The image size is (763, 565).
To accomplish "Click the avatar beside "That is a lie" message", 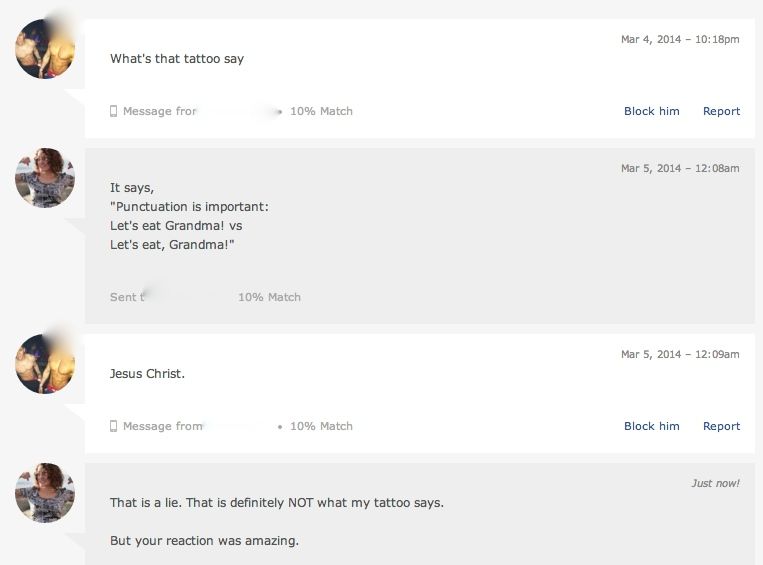I will pos(45,493).
